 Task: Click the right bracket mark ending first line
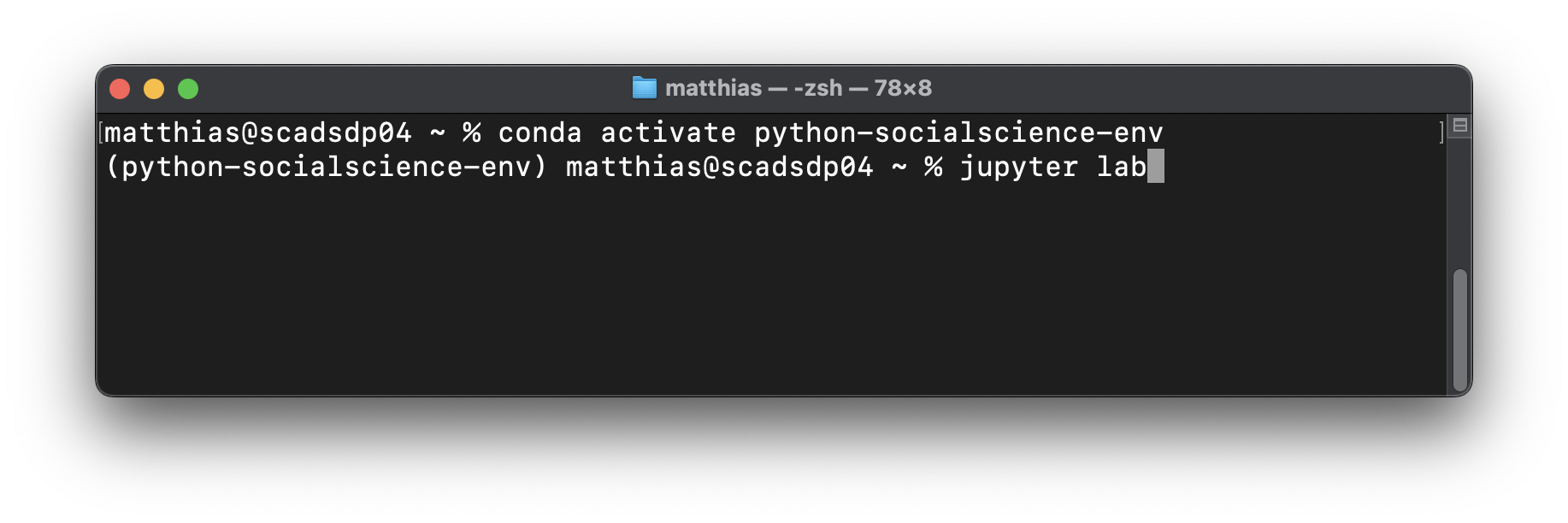tap(1441, 132)
